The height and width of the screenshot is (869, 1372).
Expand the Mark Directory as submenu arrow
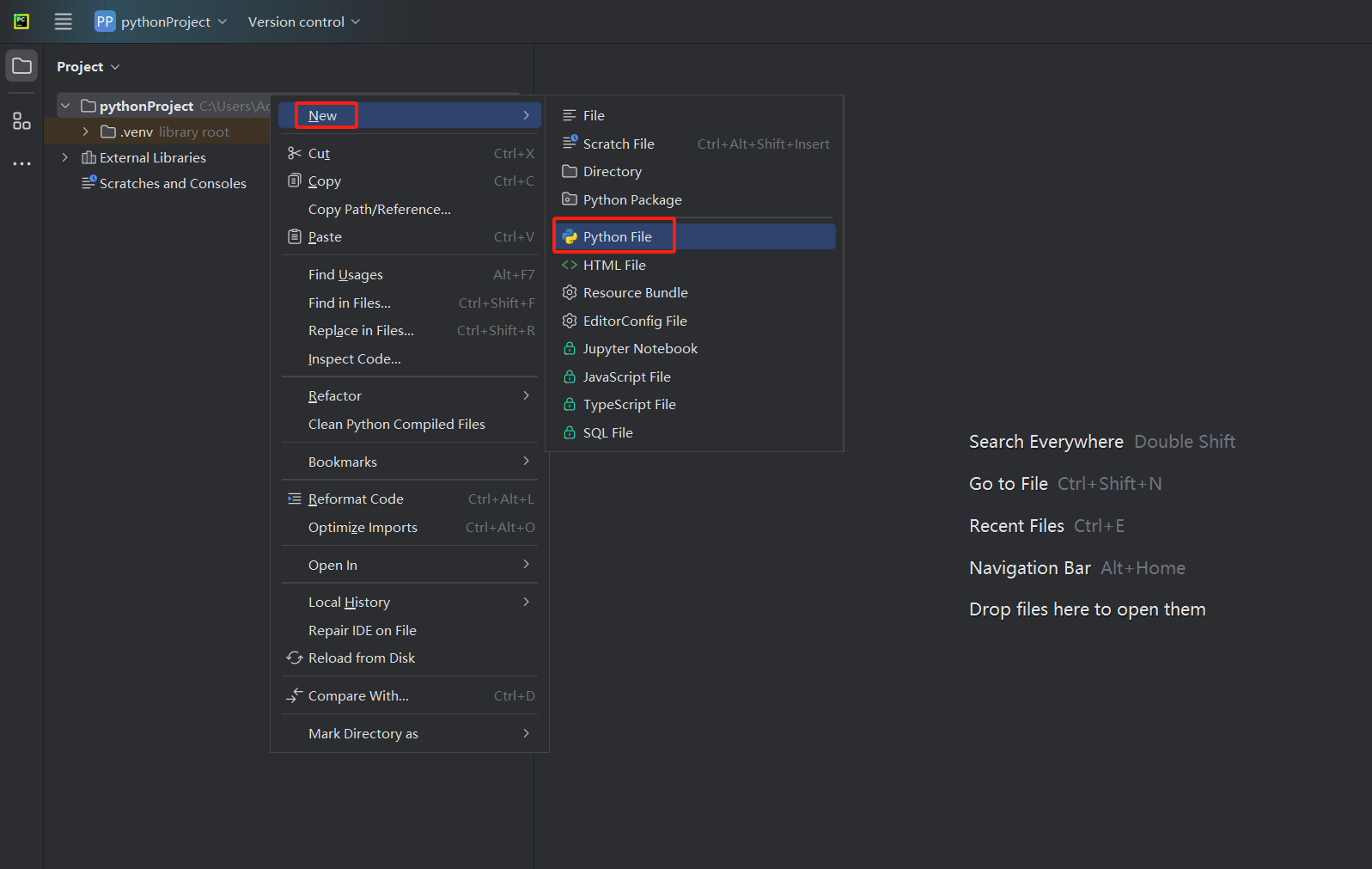[x=527, y=733]
